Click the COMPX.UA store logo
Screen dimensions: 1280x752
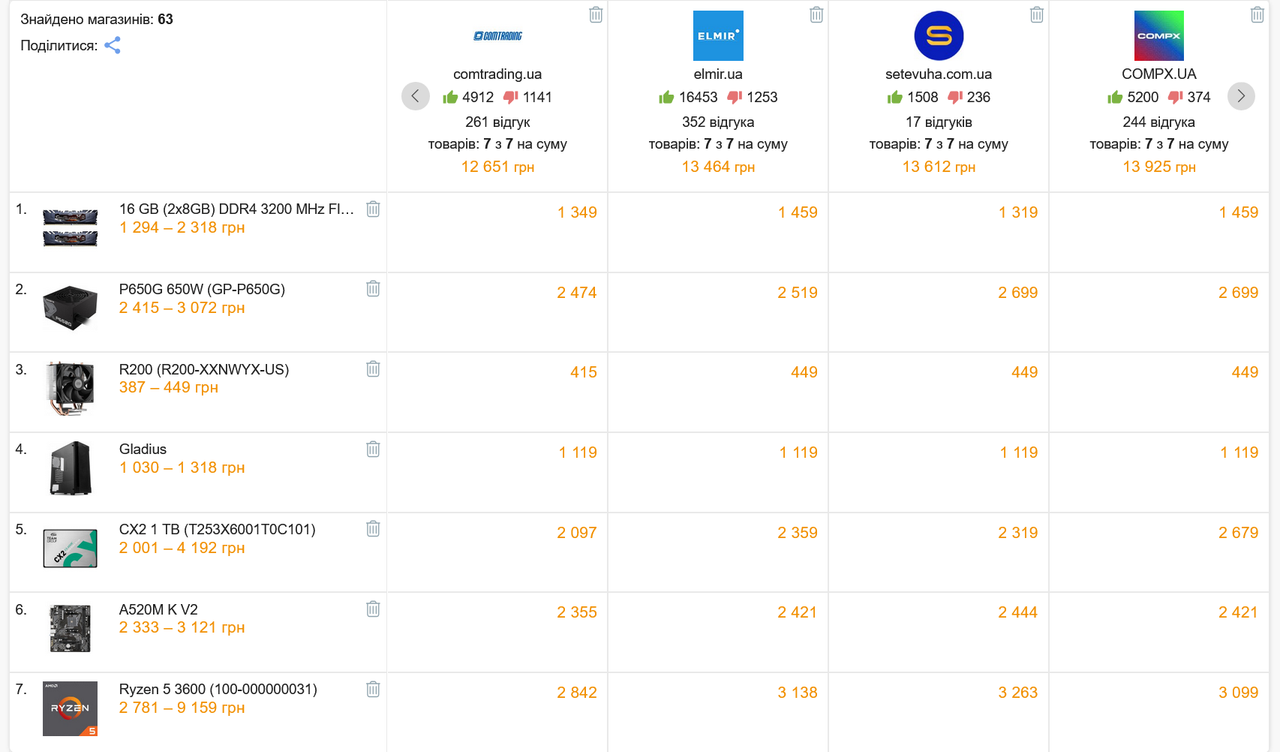coord(1159,36)
